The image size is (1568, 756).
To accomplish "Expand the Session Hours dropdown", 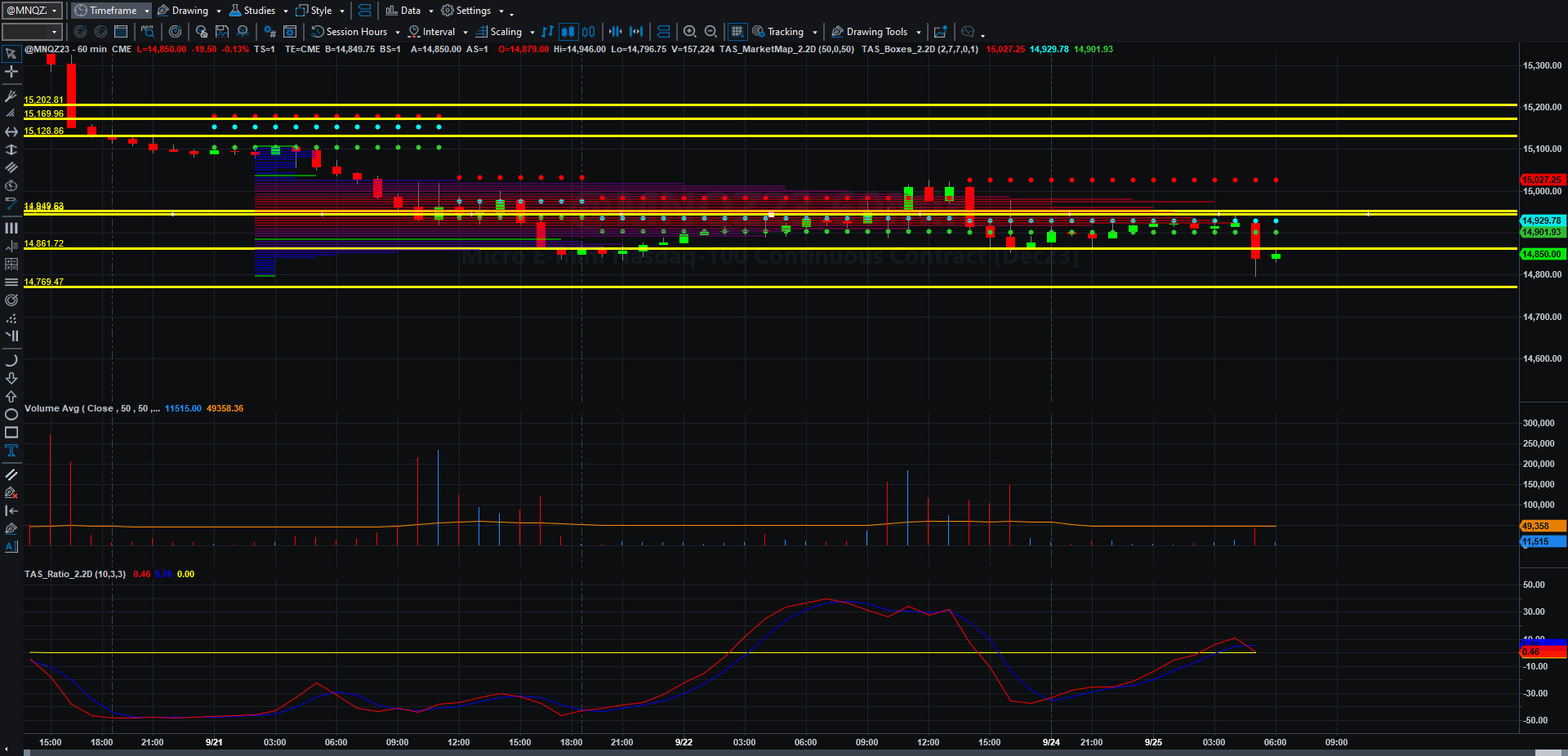I will (x=398, y=33).
